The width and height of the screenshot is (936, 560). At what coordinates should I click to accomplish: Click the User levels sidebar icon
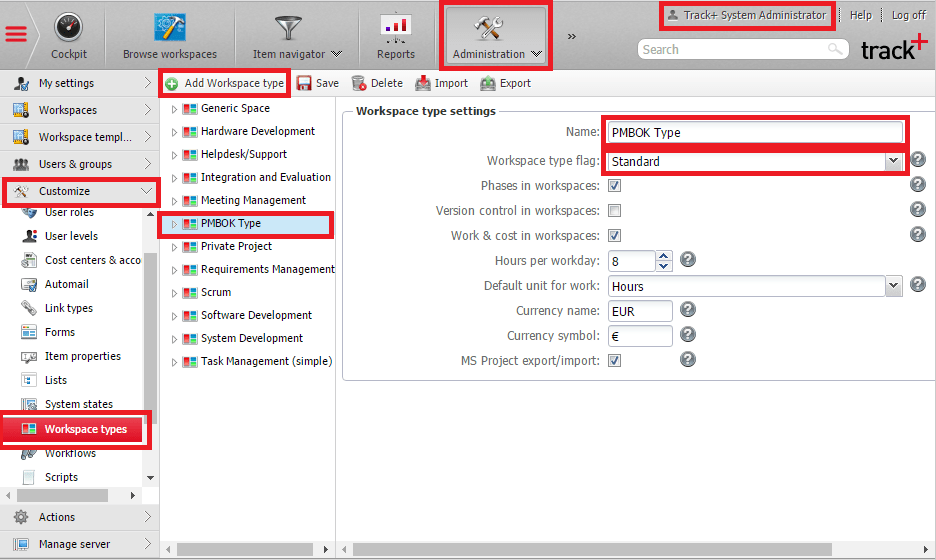tap(29, 236)
